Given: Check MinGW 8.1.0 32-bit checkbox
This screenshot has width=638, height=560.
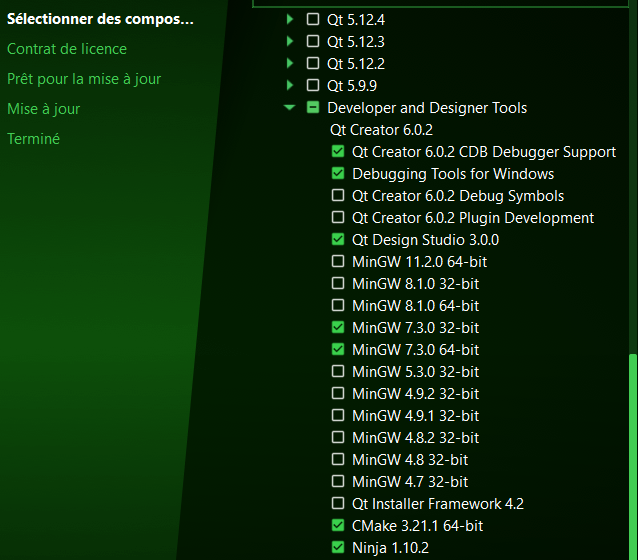Looking at the screenshot, I should pos(338,283).
